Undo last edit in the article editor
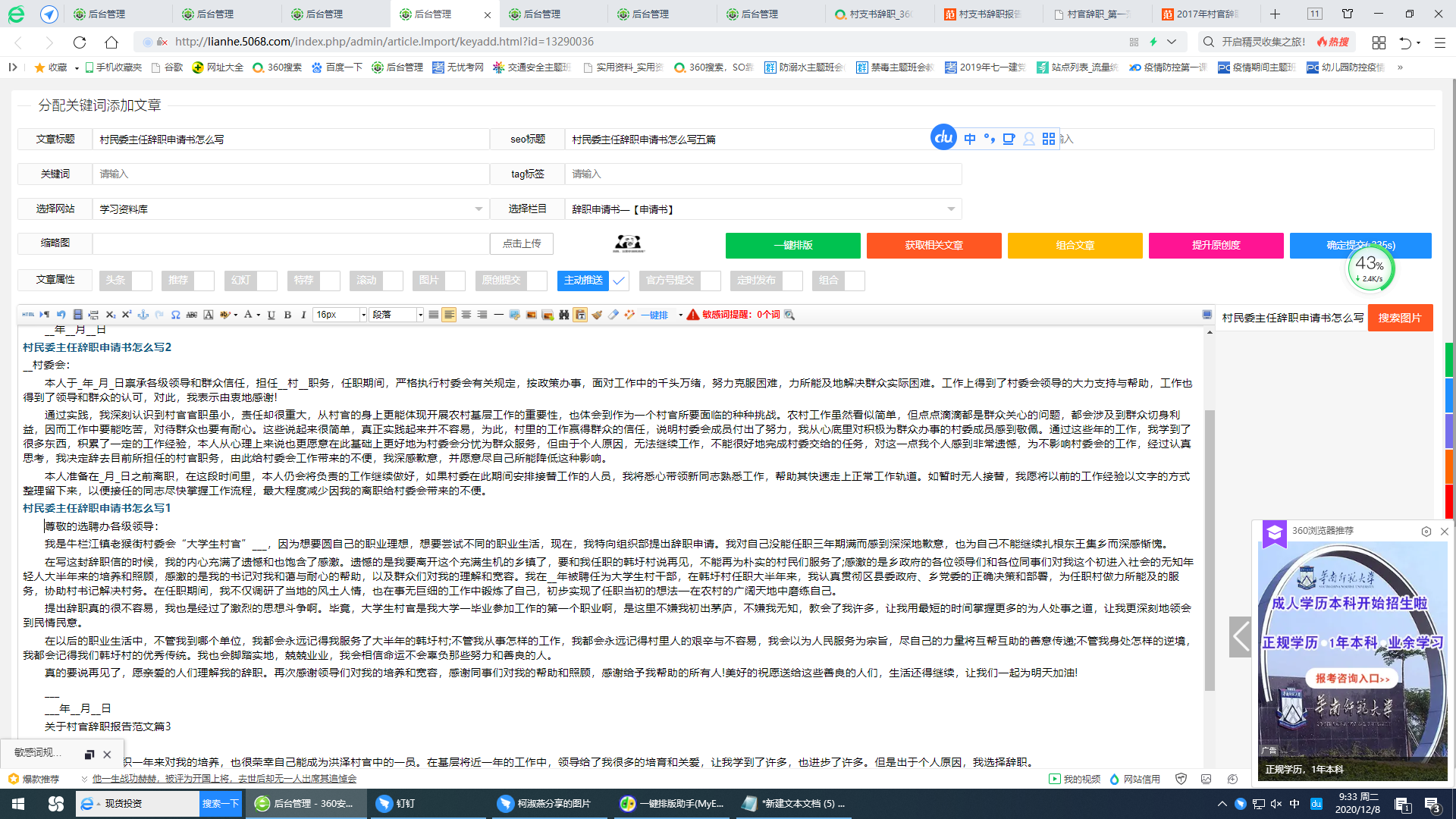The image size is (1456, 819). (x=61, y=314)
